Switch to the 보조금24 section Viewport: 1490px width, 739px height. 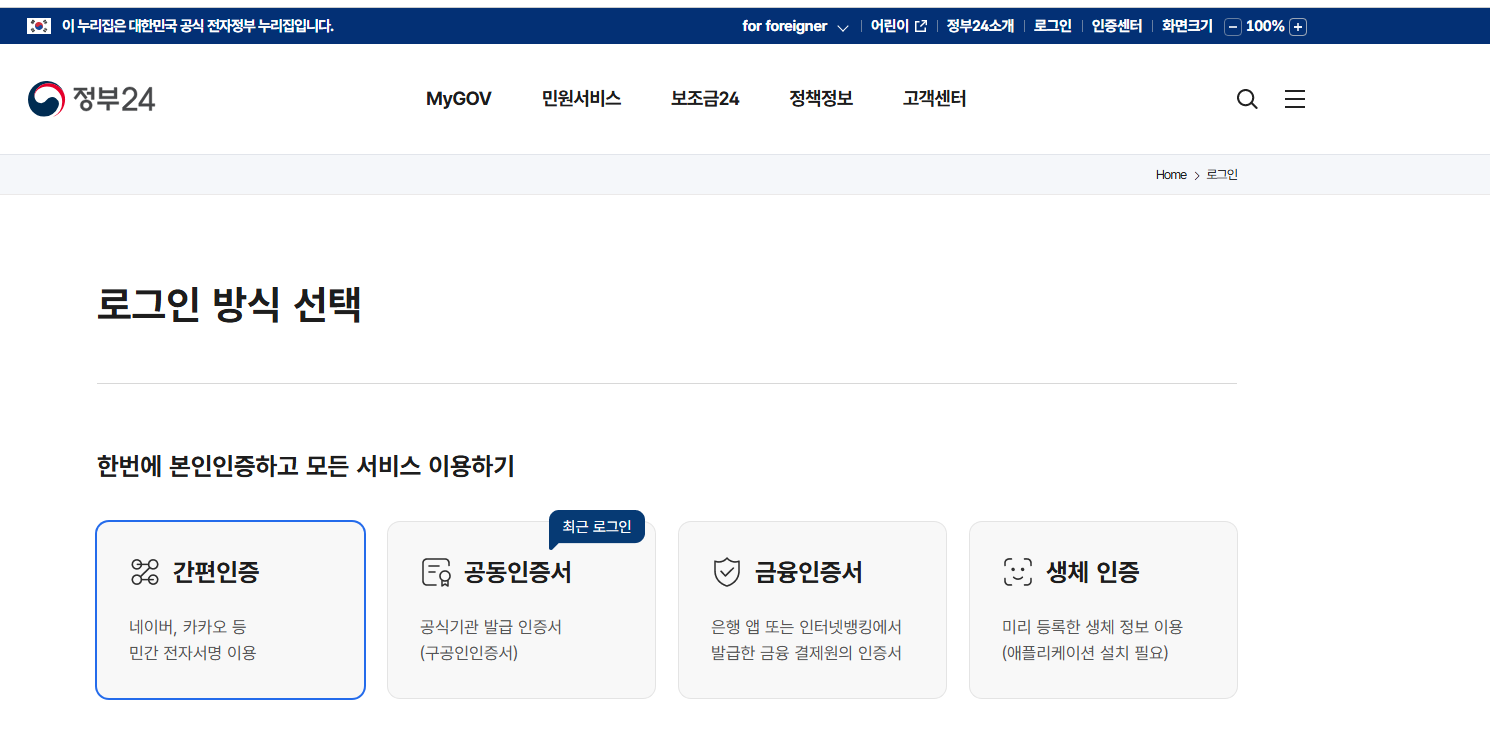point(705,98)
